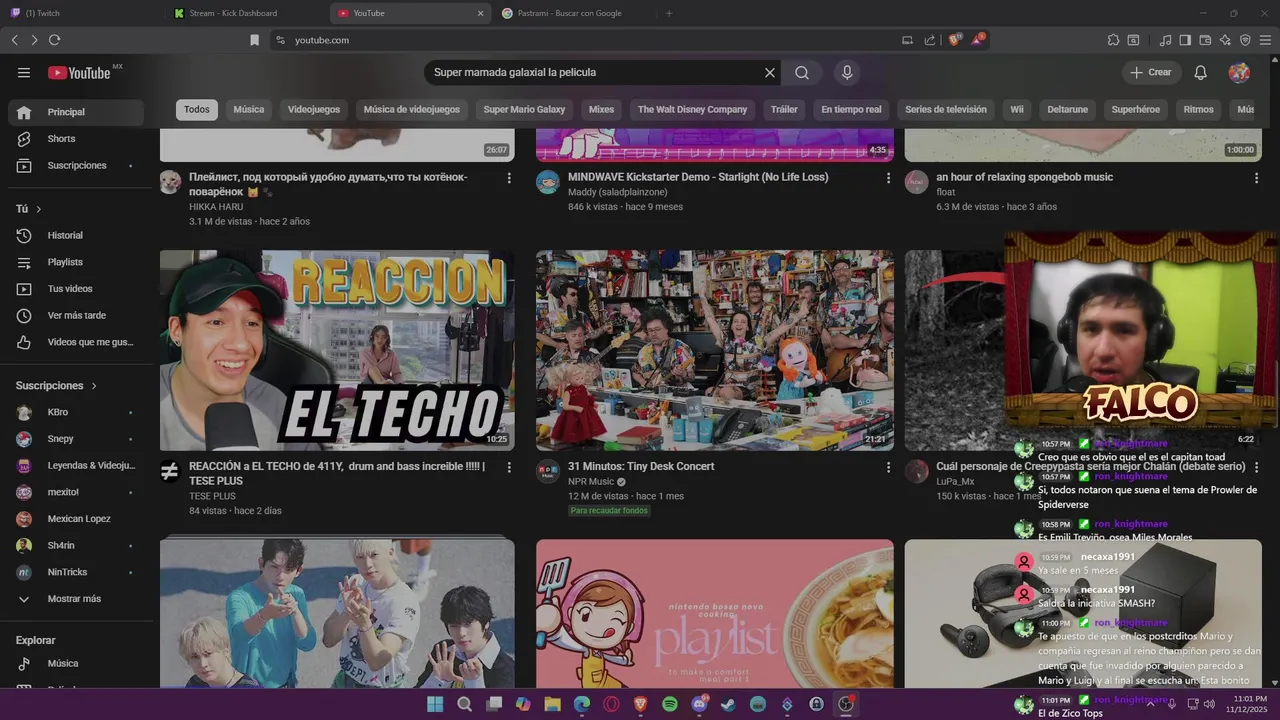Clear the search box with the X

click(770, 72)
